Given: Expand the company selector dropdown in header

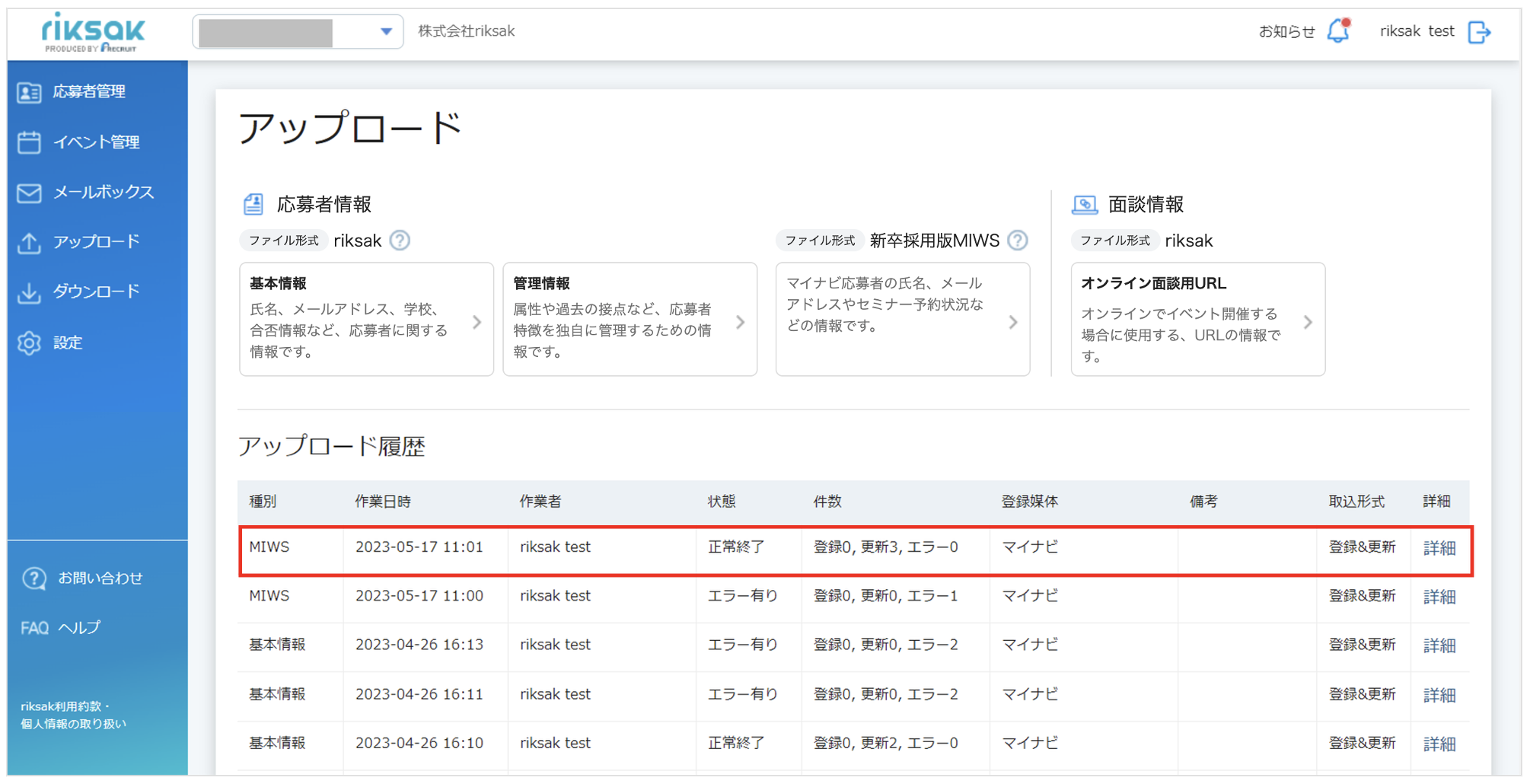Looking at the screenshot, I should 298,32.
